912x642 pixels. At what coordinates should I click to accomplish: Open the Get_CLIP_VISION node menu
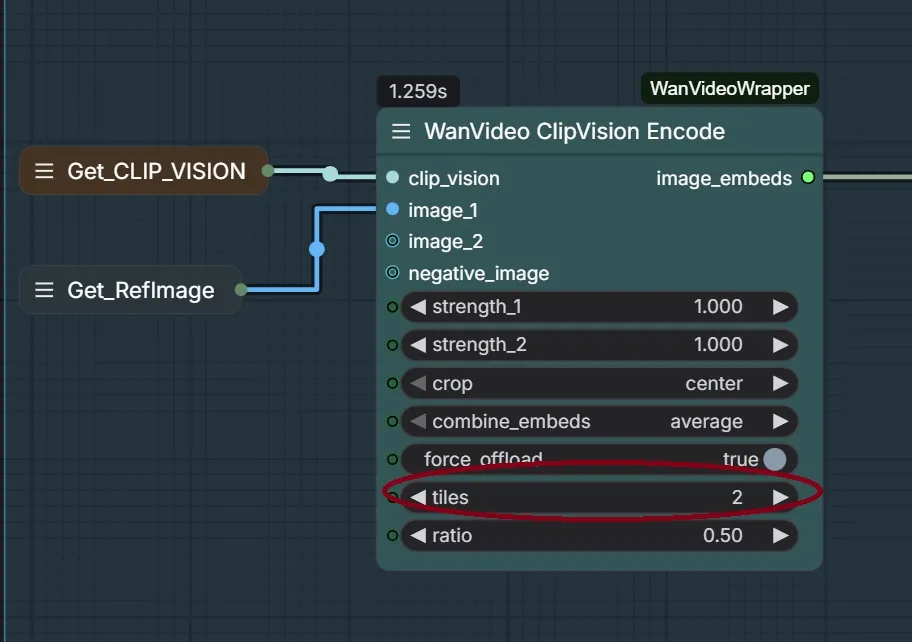44,170
